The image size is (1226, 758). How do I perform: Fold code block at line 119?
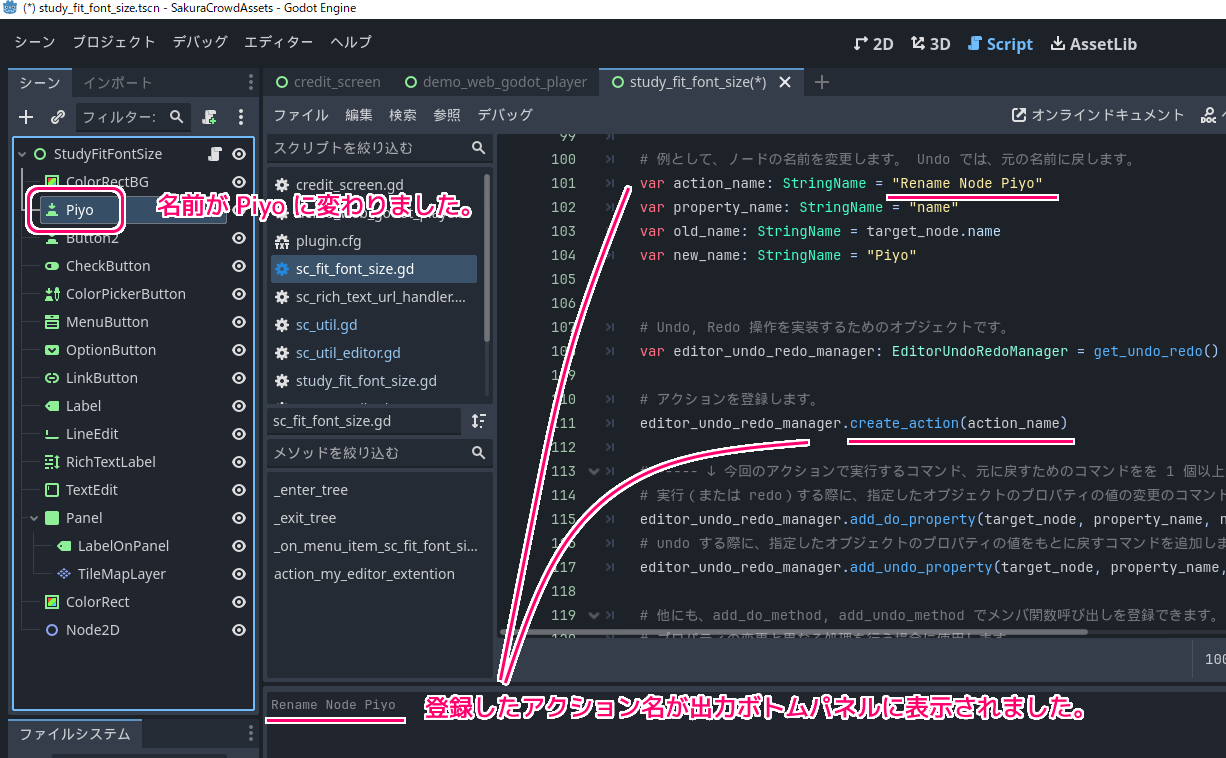coord(593,615)
